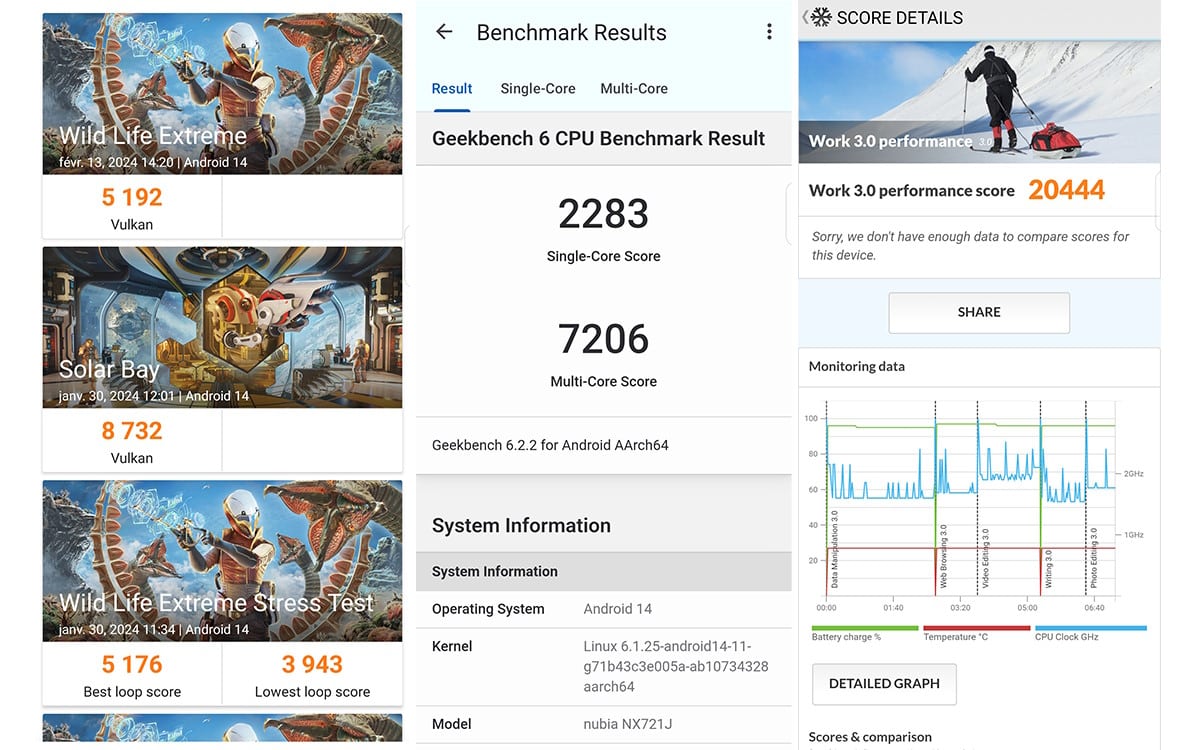This screenshot has width=1200, height=750.
Task: Tap the Vulkan label under score 5 192
Action: [132, 225]
